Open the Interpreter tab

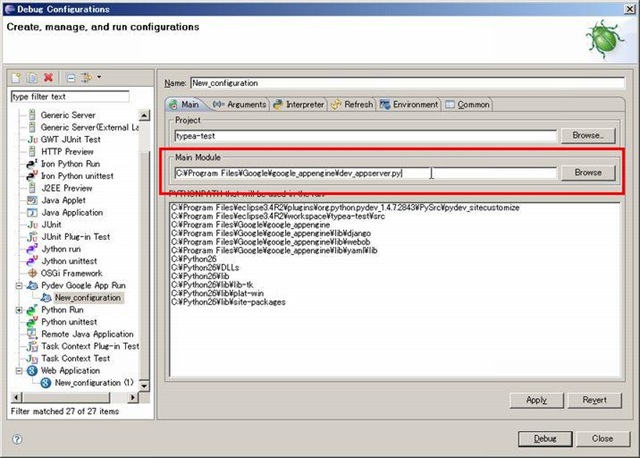coord(298,104)
